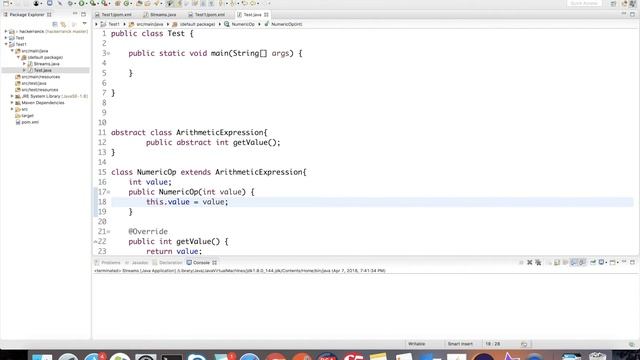Click the New file toolbar icon

[6, 3]
